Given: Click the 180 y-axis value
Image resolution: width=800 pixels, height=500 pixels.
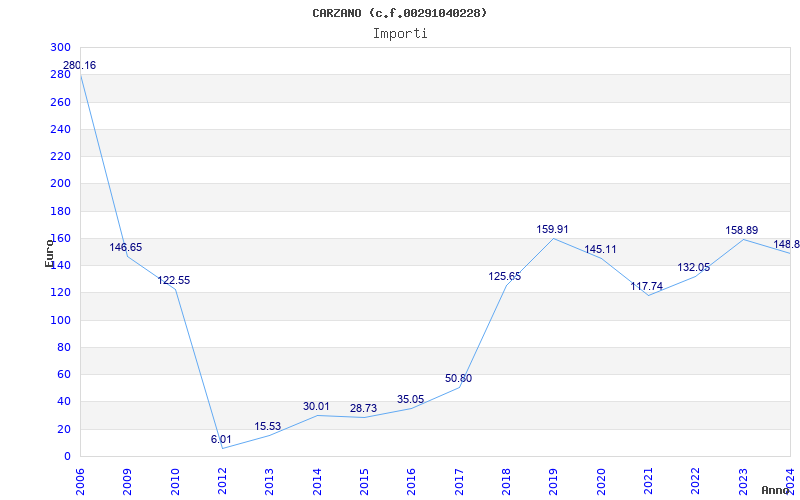Looking at the screenshot, I should (x=60, y=211).
